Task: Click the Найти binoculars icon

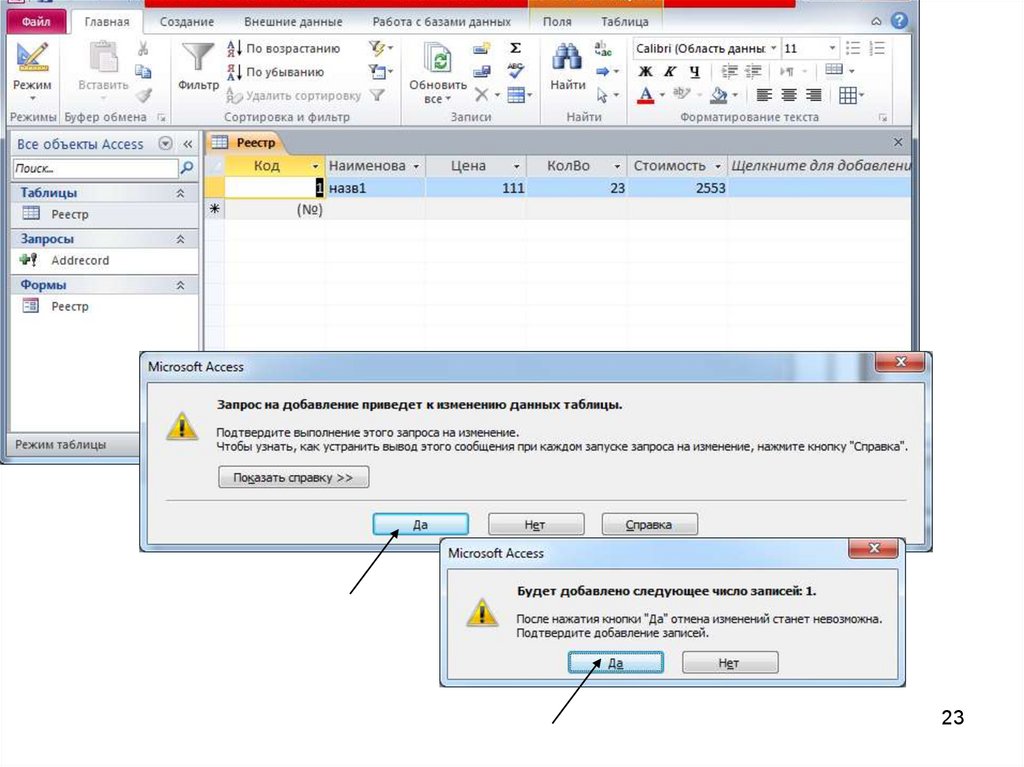Action: pyautogui.click(x=567, y=58)
